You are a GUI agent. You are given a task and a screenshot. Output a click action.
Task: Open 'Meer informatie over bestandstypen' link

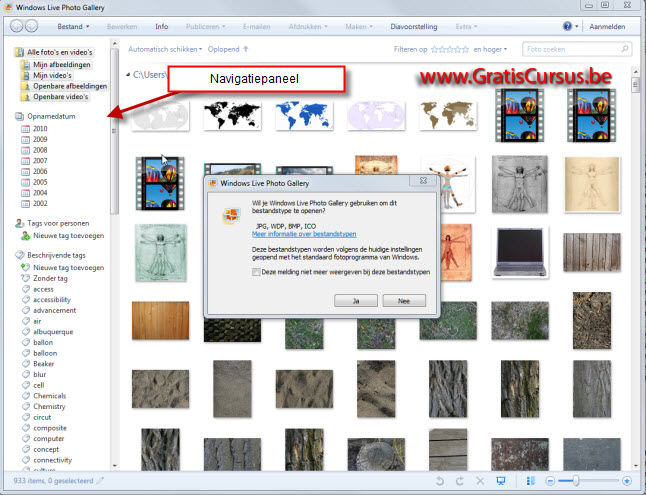pos(304,234)
